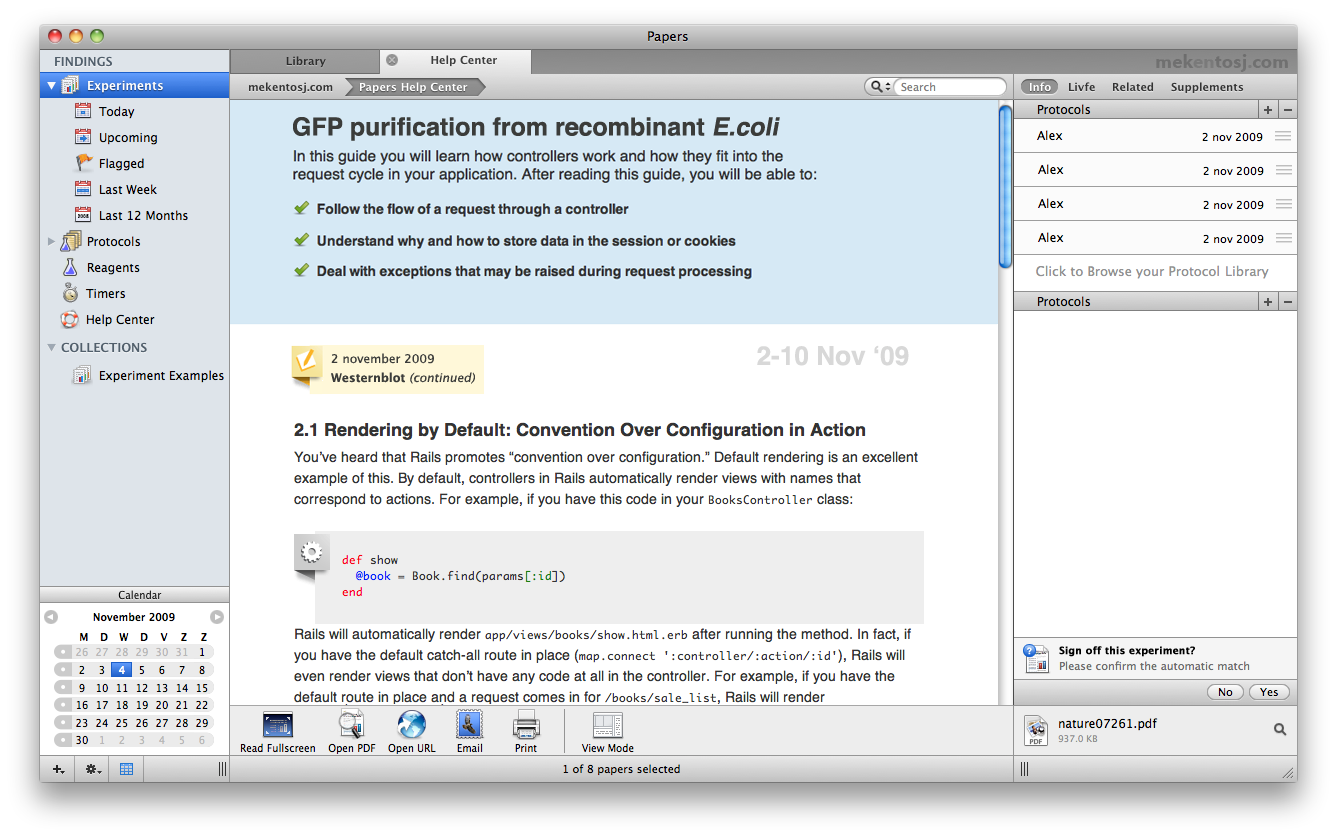Select Today in the sidebar
1337x837 pixels.
pos(116,112)
